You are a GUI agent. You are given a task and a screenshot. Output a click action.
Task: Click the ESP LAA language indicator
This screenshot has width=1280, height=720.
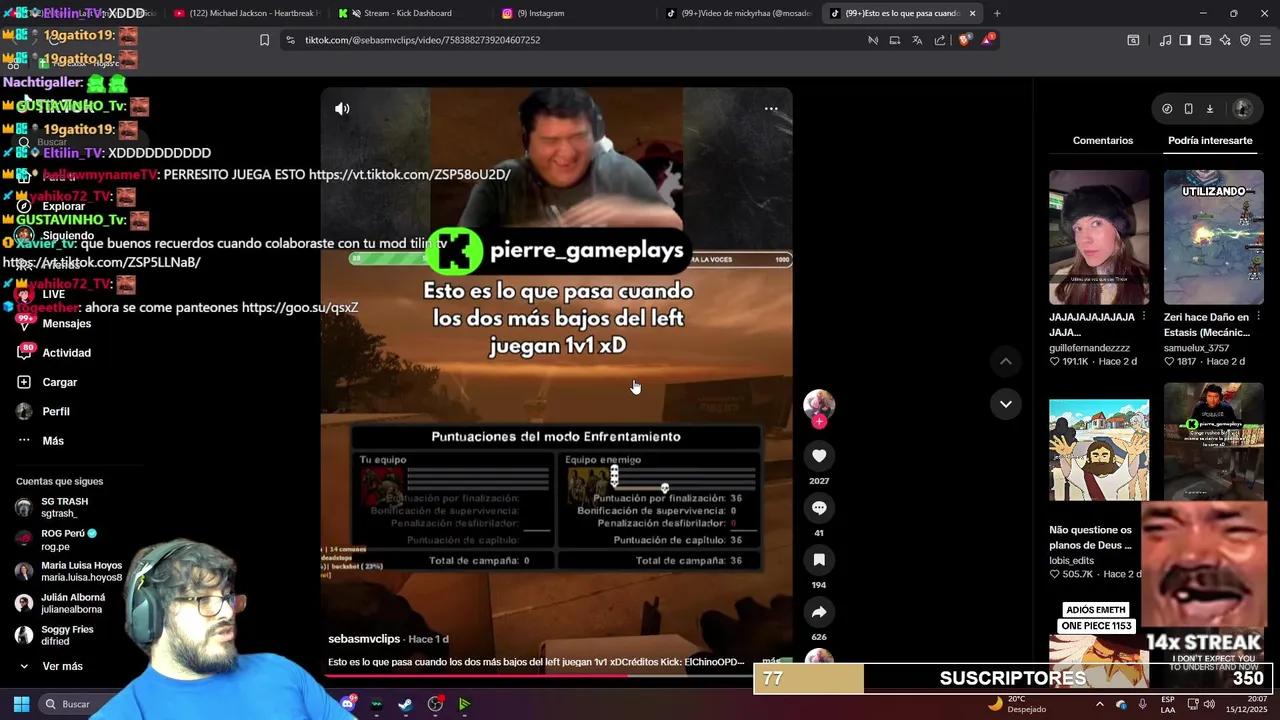click(x=1168, y=704)
